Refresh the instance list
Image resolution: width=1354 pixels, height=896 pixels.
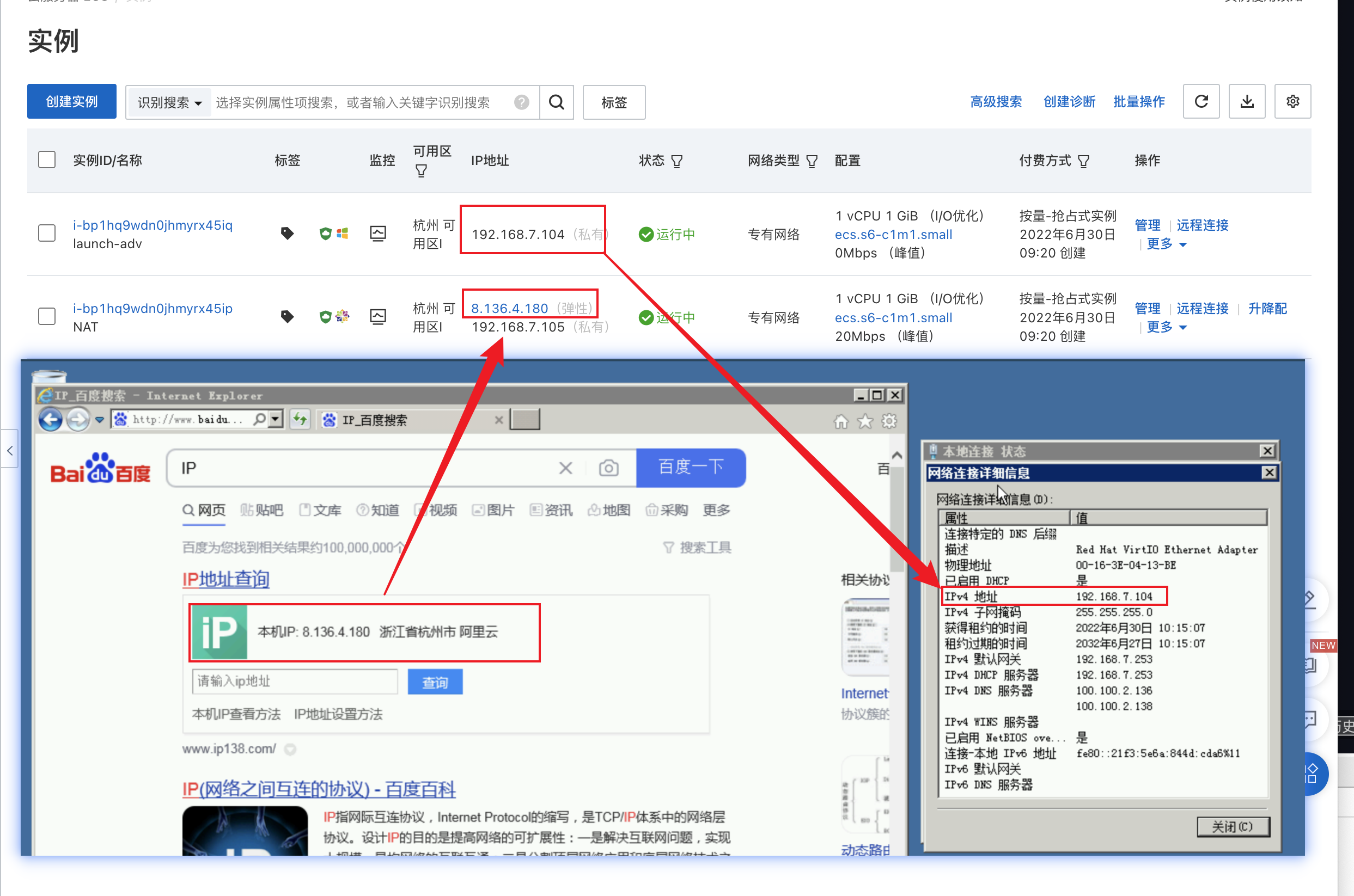pos(1201,102)
